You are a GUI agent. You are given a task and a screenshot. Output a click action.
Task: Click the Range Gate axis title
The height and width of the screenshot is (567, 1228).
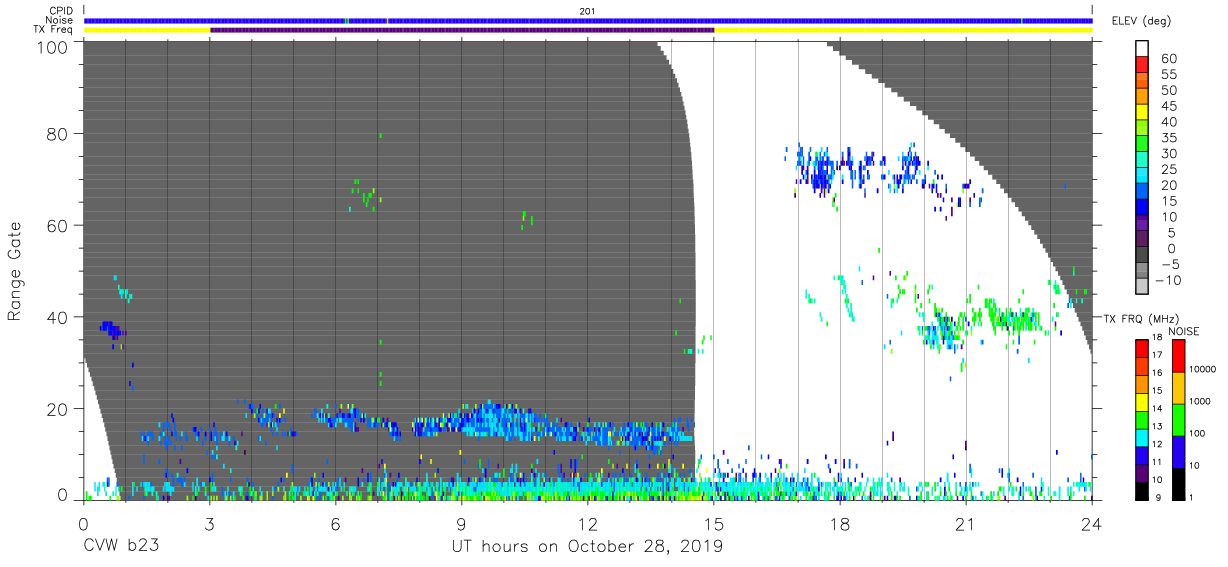click(15, 271)
